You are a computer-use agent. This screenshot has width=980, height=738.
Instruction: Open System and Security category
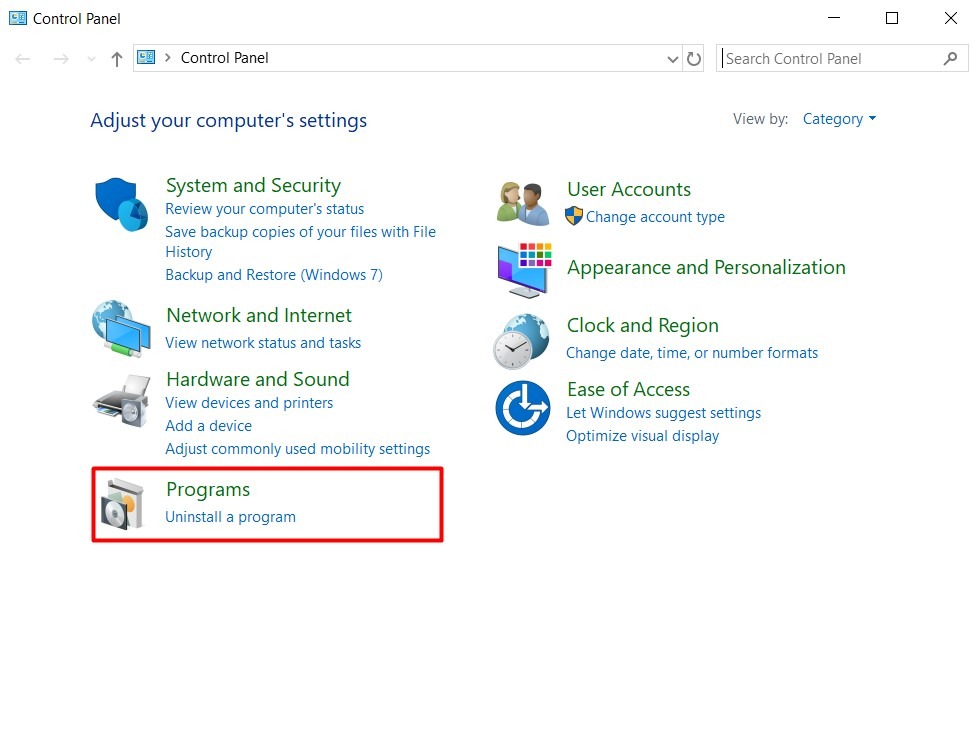pyautogui.click(x=253, y=185)
